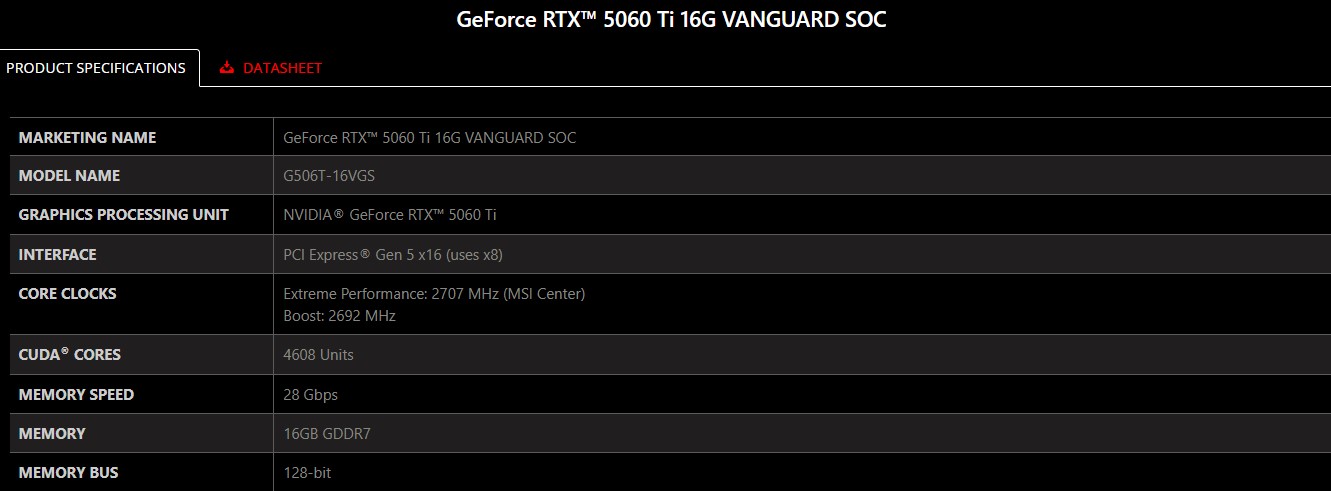
Task: Click the Extreme Performance 2707 MHz line
Action: click(434, 294)
